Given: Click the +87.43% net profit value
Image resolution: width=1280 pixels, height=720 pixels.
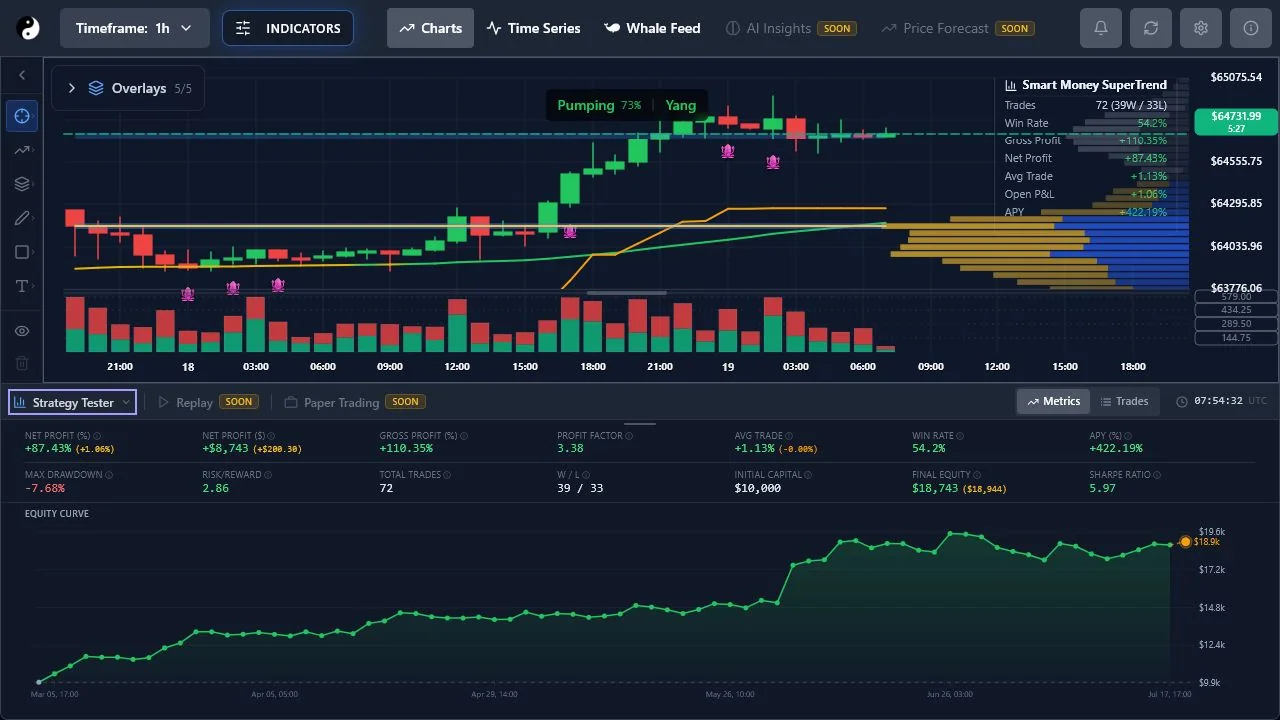Looking at the screenshot, I should [50, 449].
